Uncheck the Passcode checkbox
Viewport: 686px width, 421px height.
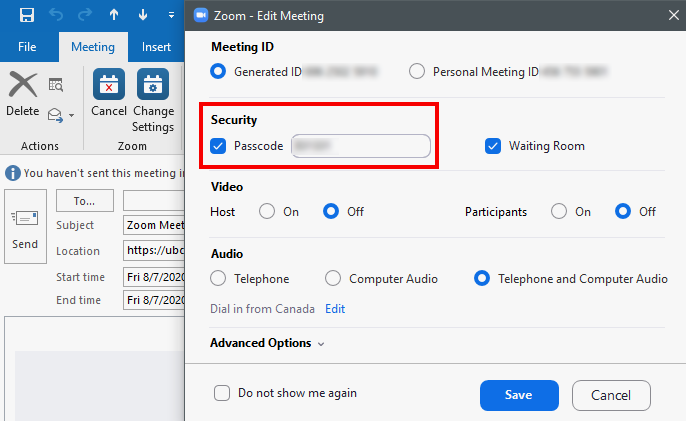click(x=220, y=146)
